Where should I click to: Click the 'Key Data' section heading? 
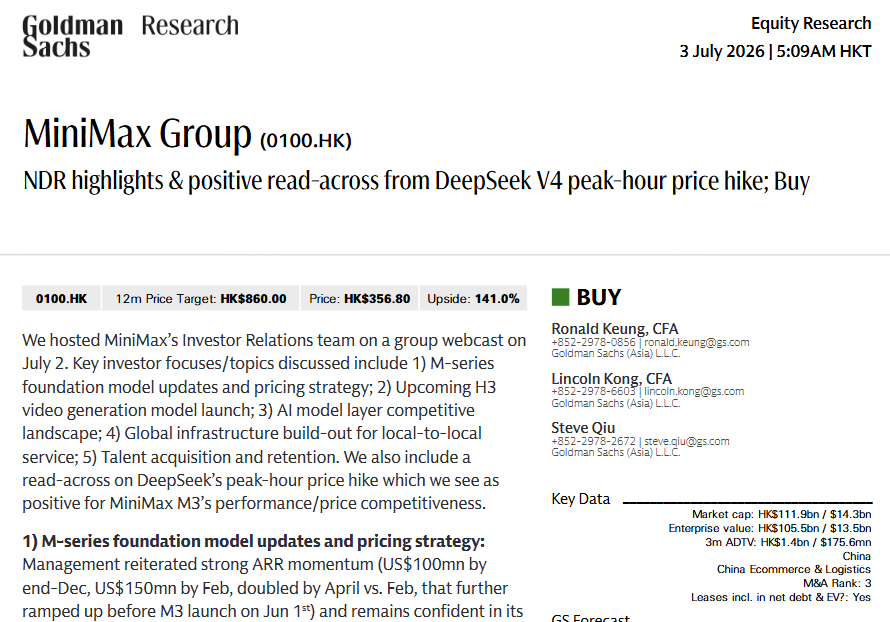581,499
